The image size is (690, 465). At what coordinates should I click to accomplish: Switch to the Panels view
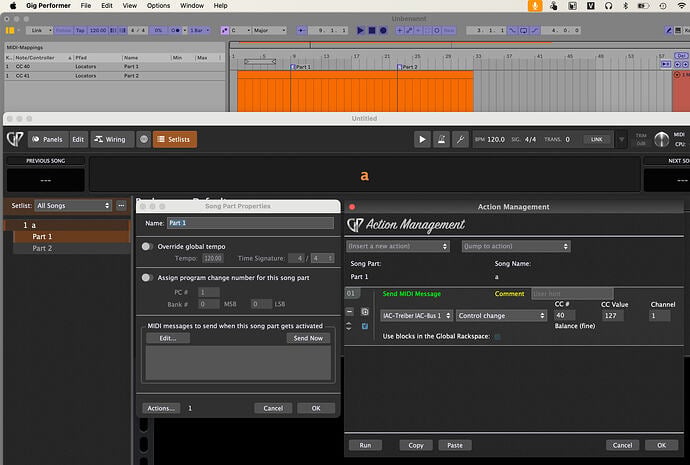(48, 139)
